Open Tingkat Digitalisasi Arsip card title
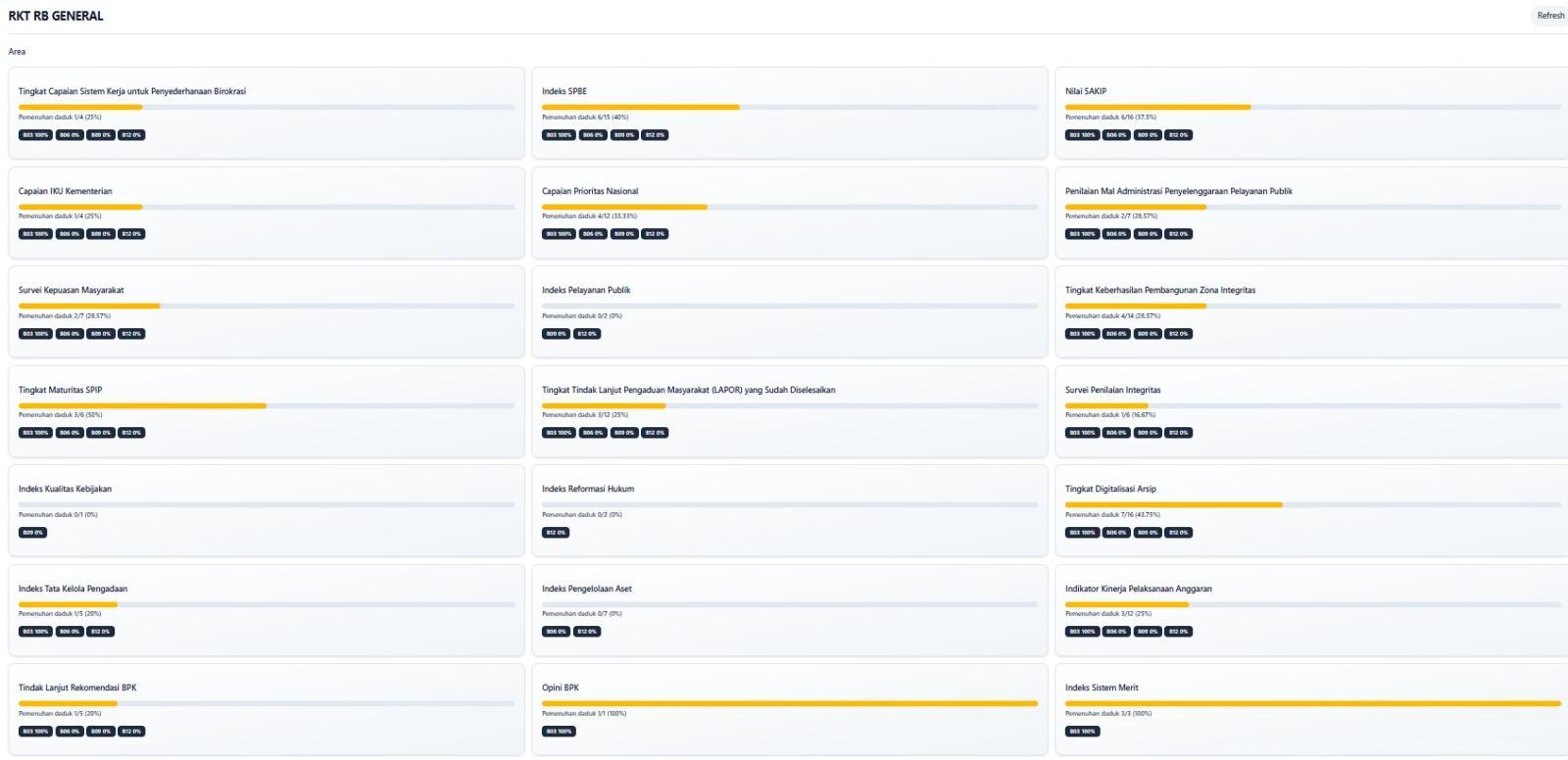The height and width of the screenshot is (760, 1568). tap(1110, 489)
